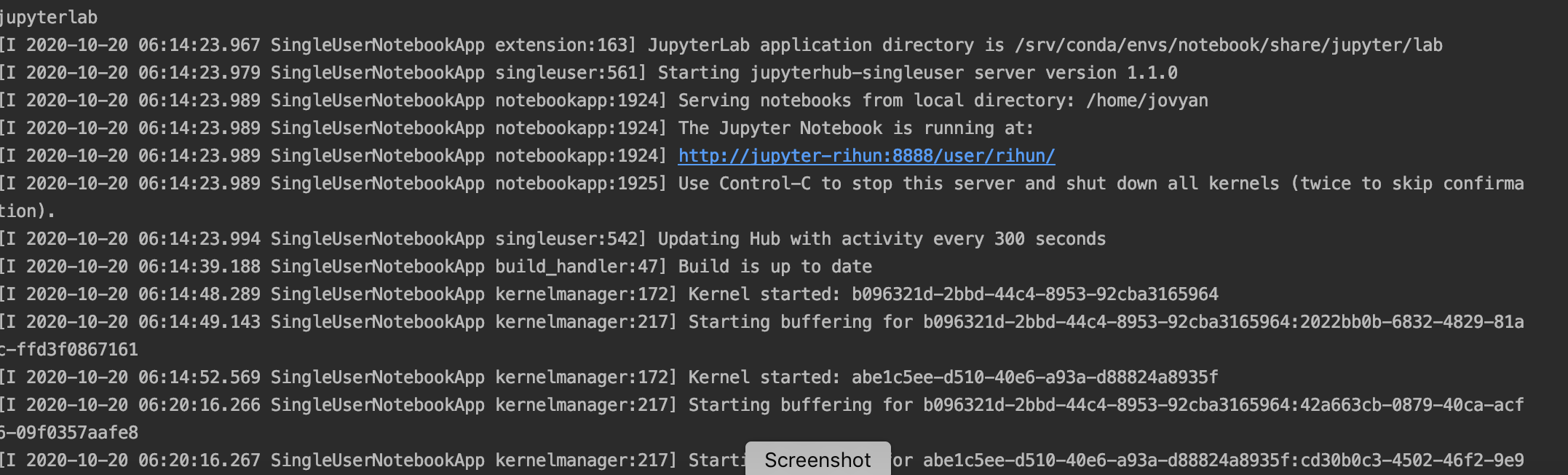The width and height of the screenshot is (1568, 475).
Task: Click the wrapped text '5-09f0357aafe8'
Action: [68, 433]
